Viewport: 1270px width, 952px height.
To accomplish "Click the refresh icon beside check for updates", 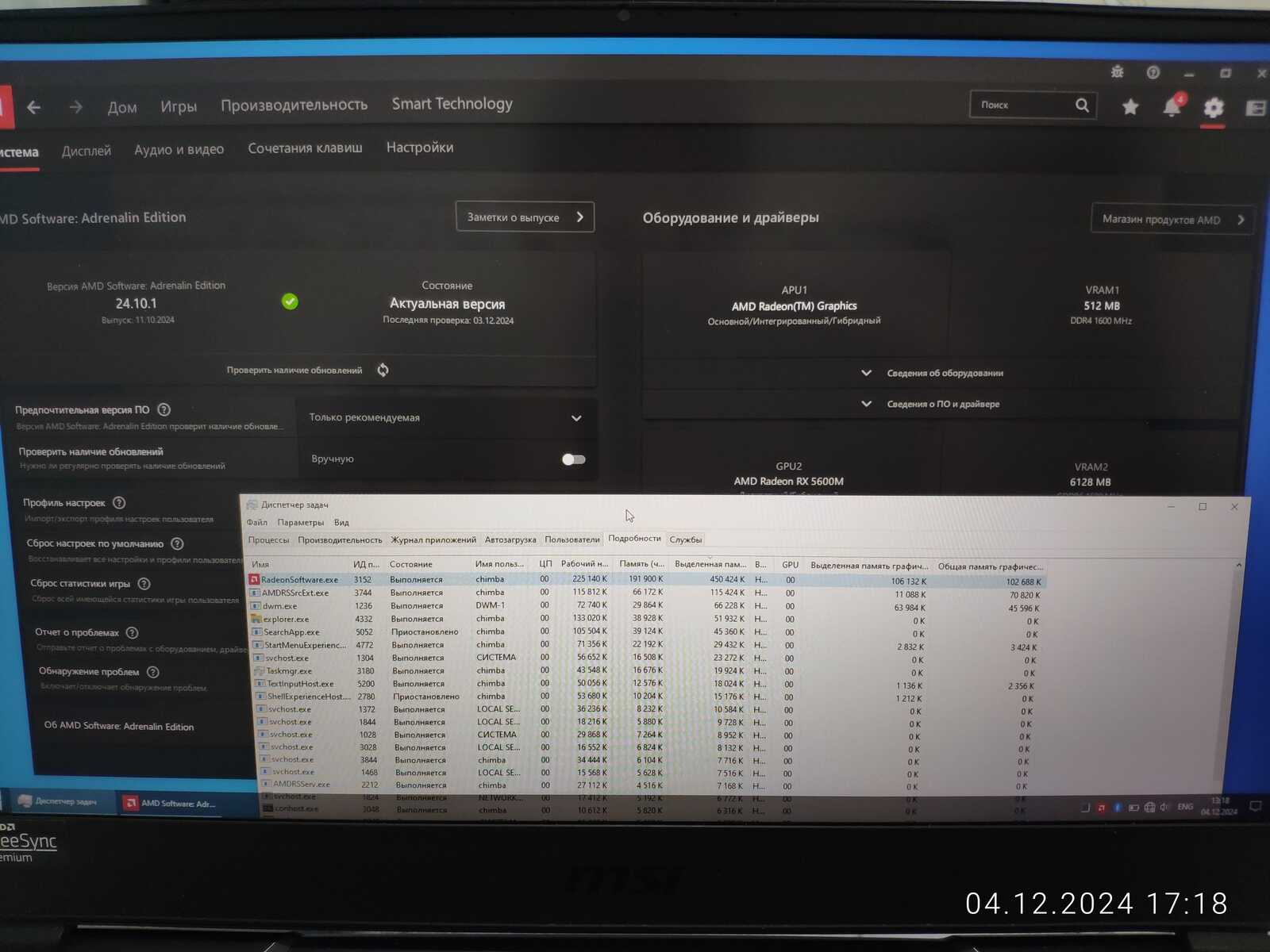I will (383, 370).
